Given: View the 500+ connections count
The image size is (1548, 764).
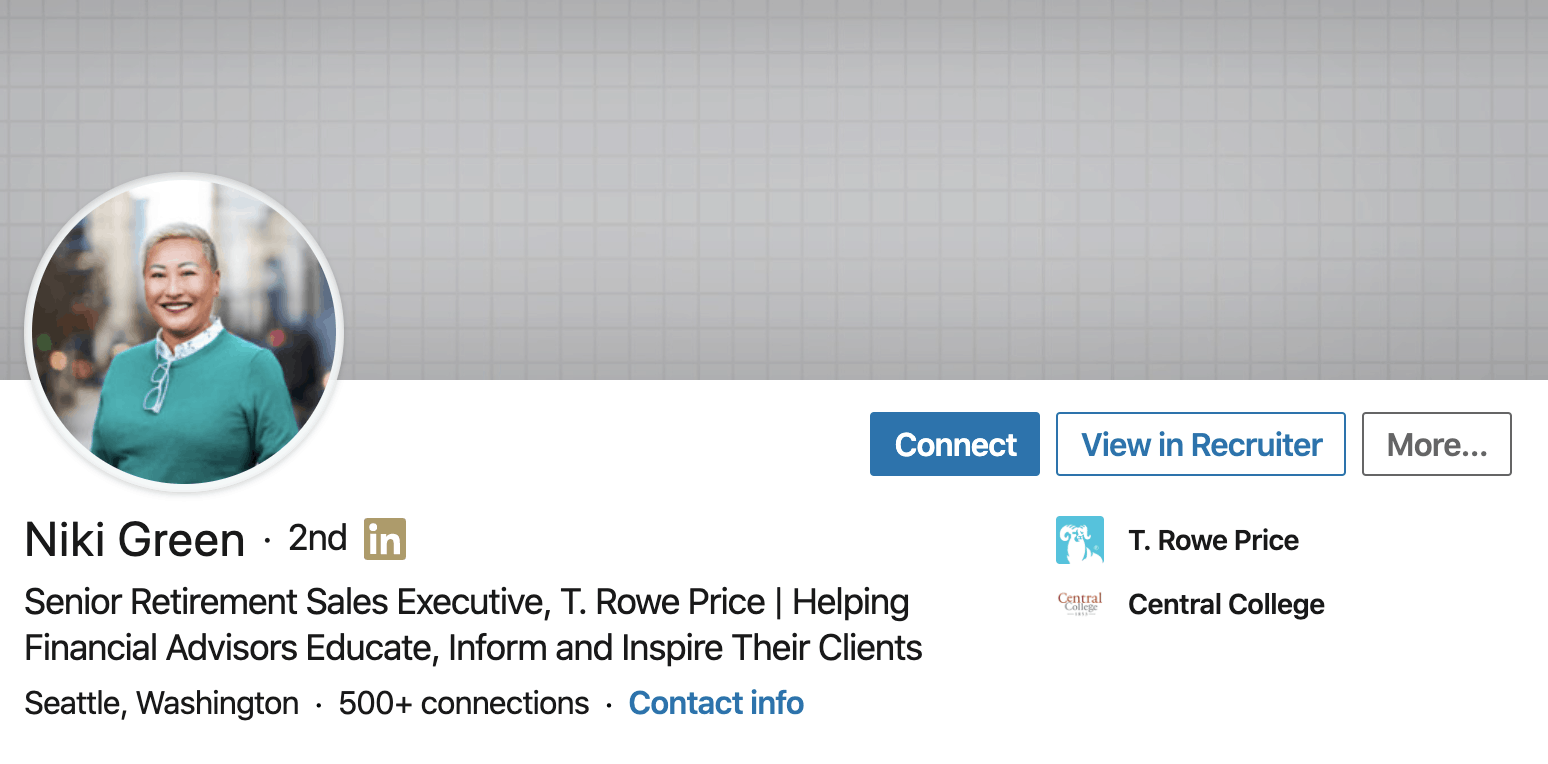Looking at the screenshot, I should tap(464, 703).
